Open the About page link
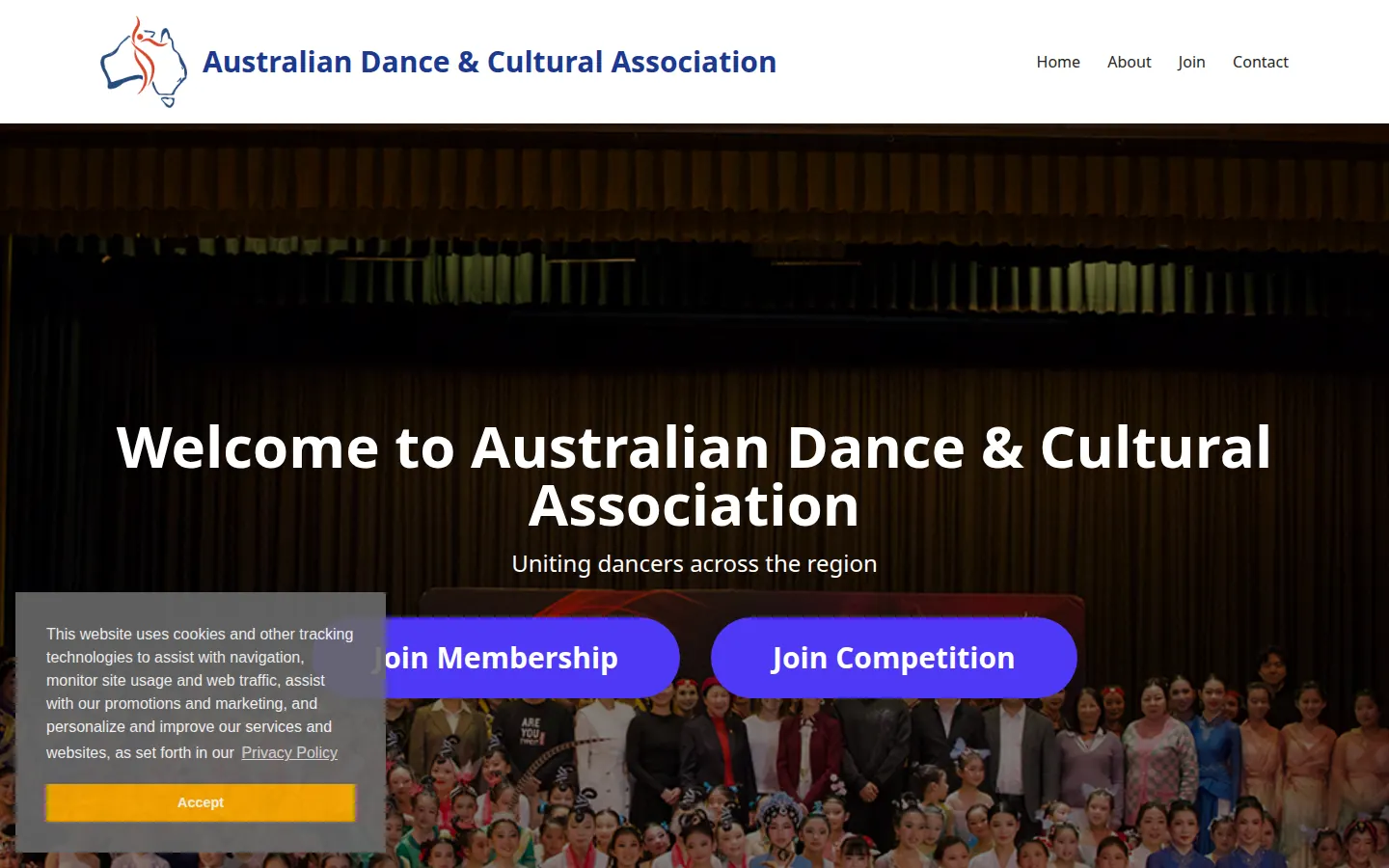The image size is (1389, 868). click(1129, 62)
